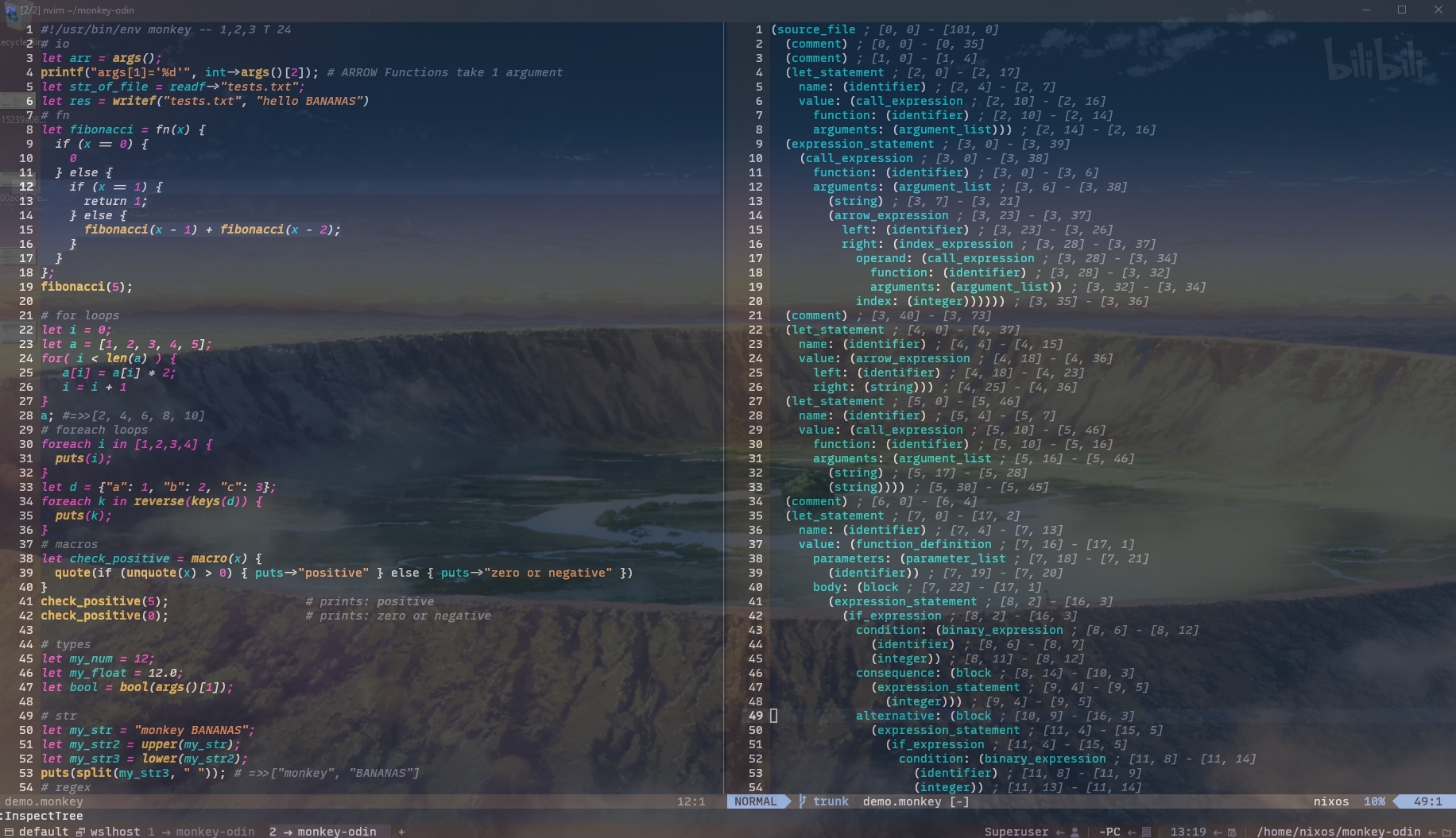1456x838 pixels.
Task: Click 'let my_float = 12.0;' line
Action: click(112, 673)
